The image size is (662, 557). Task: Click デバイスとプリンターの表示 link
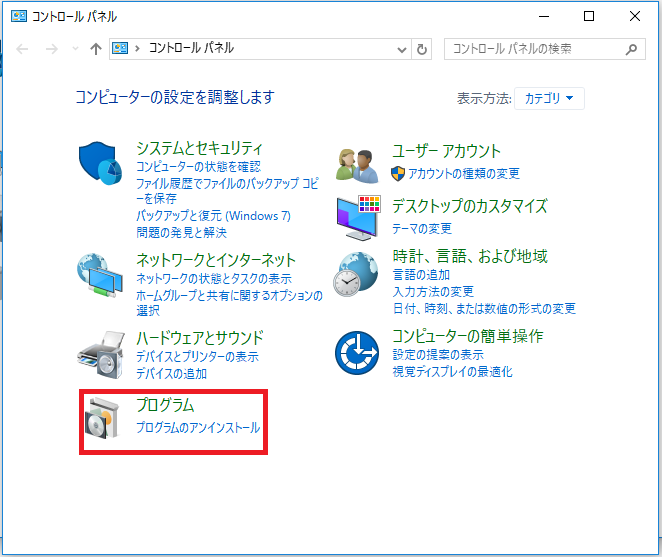(198, 357)
